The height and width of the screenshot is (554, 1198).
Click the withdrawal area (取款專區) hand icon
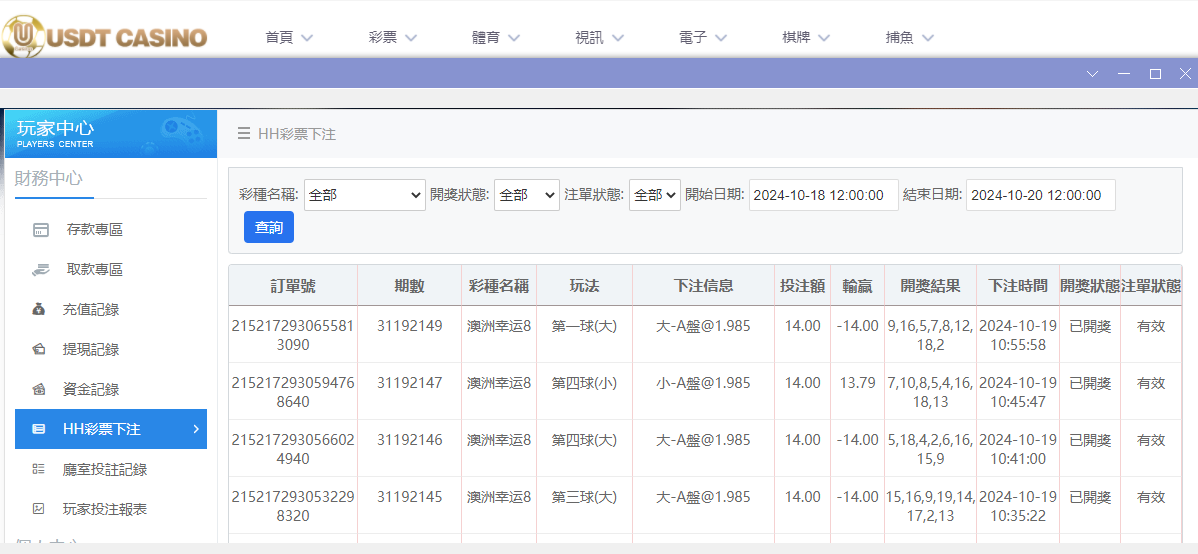click(x=40, y=270)
